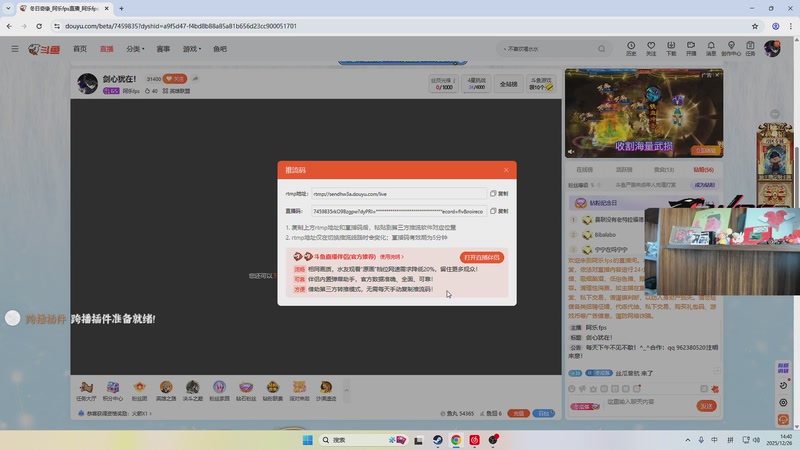Open the 下载 download icon
The image size is (800, 450).
tap(671, 48)
